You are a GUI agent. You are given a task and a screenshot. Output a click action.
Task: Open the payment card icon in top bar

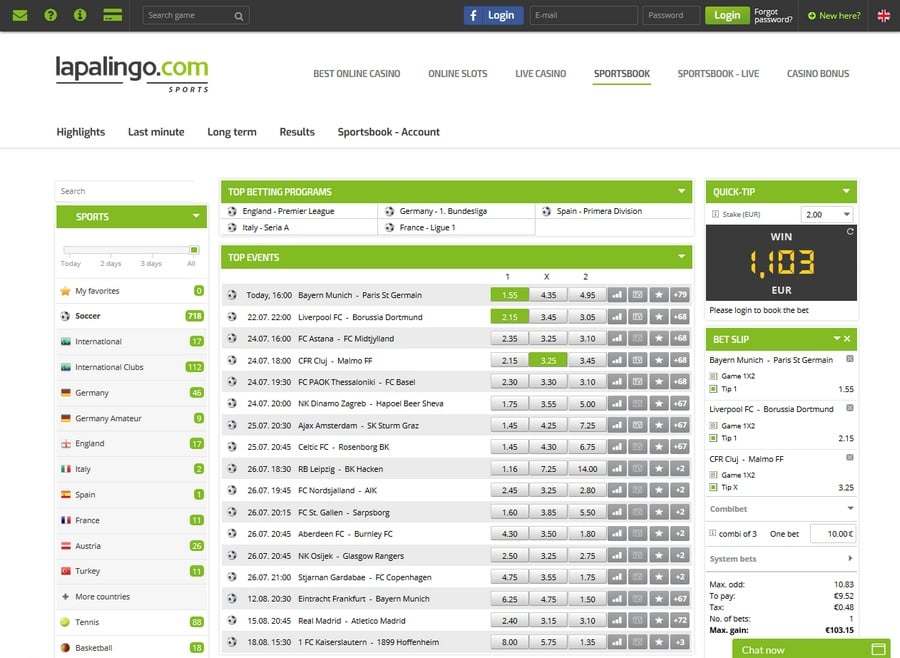(x=112, y=16)
